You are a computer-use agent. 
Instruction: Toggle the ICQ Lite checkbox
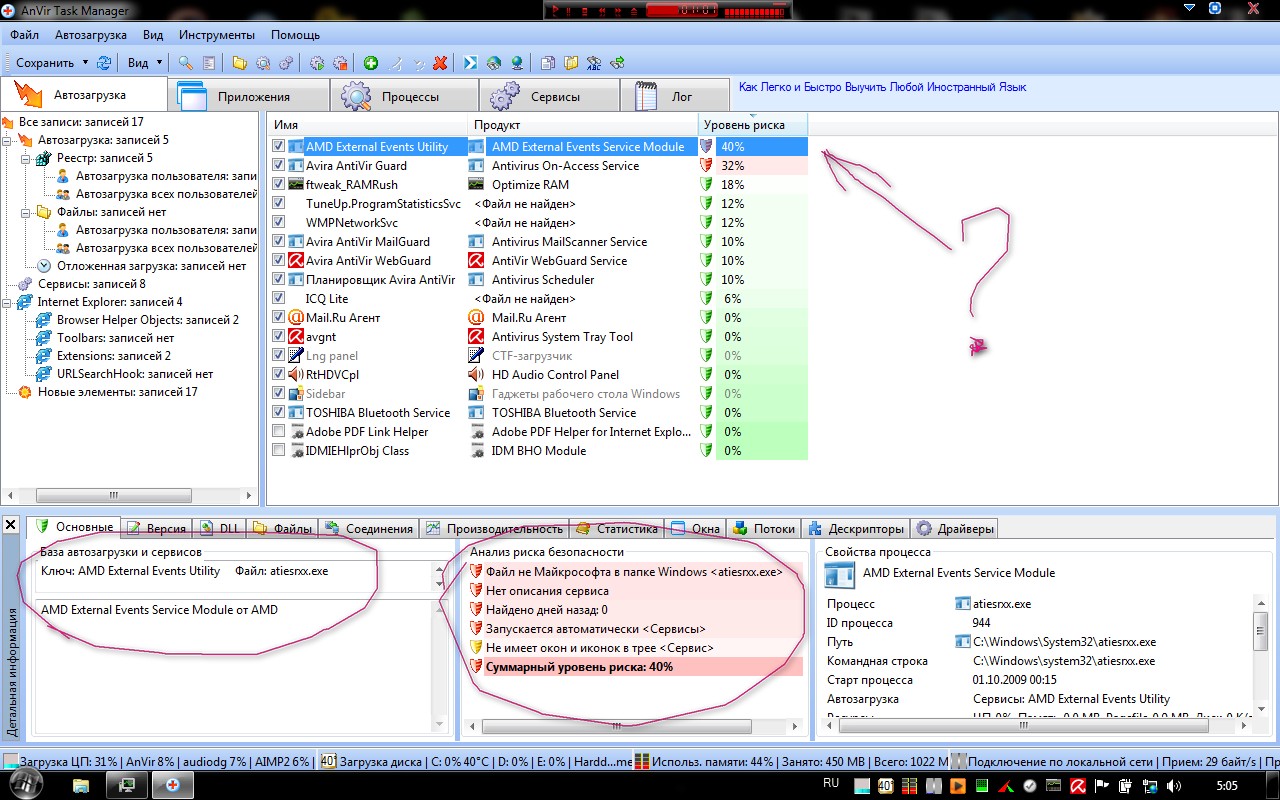click(278, 299)
